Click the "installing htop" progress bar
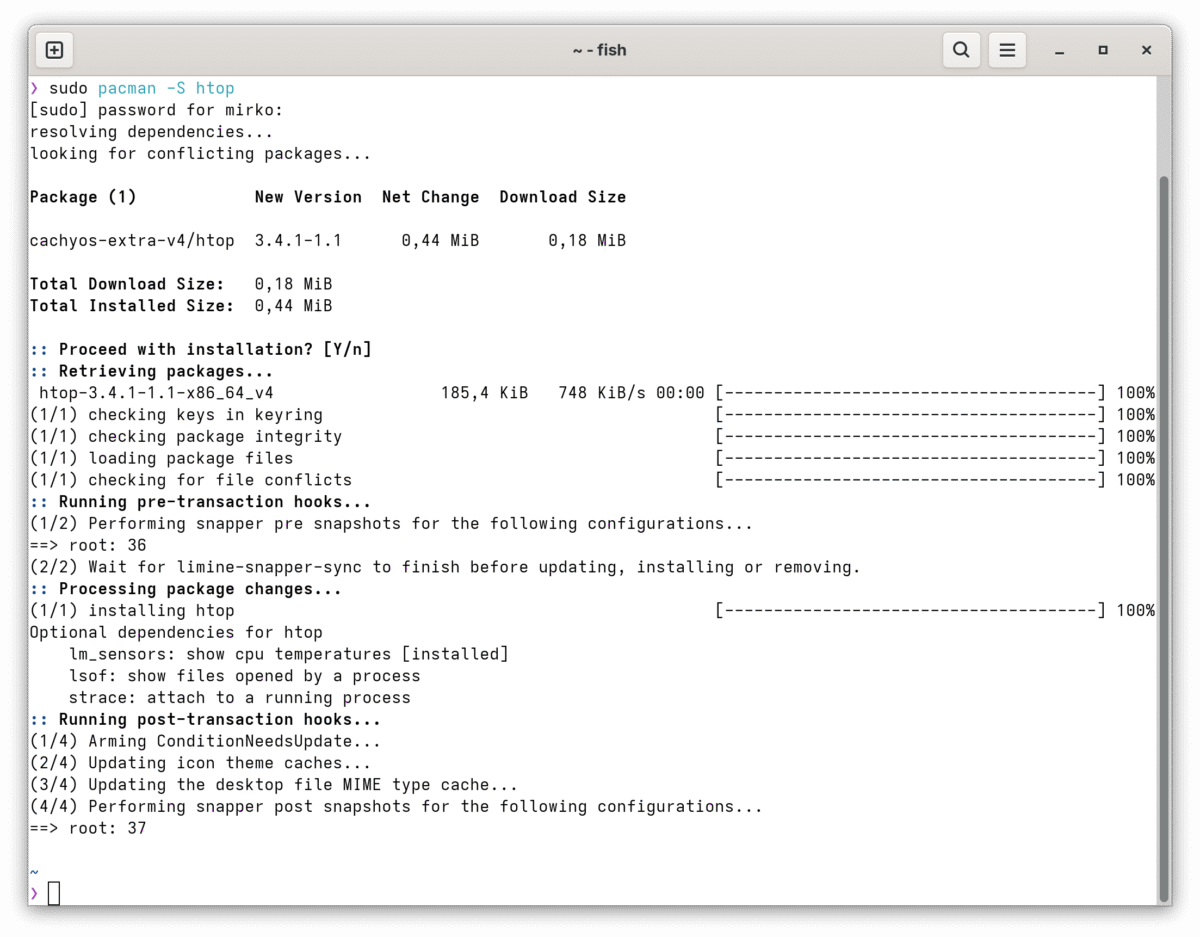 coord(910,610)
